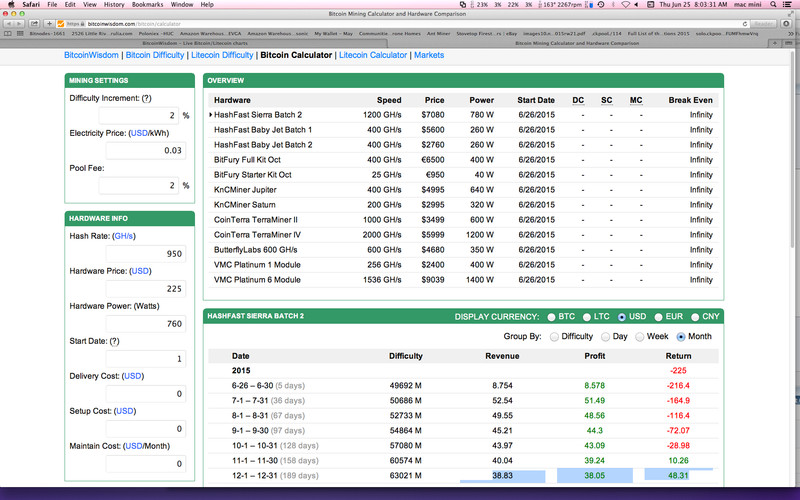The height and width of the screenshot is (500, 800).
Task: Click the CPU usage 23% monitor item
Action: 482,4
